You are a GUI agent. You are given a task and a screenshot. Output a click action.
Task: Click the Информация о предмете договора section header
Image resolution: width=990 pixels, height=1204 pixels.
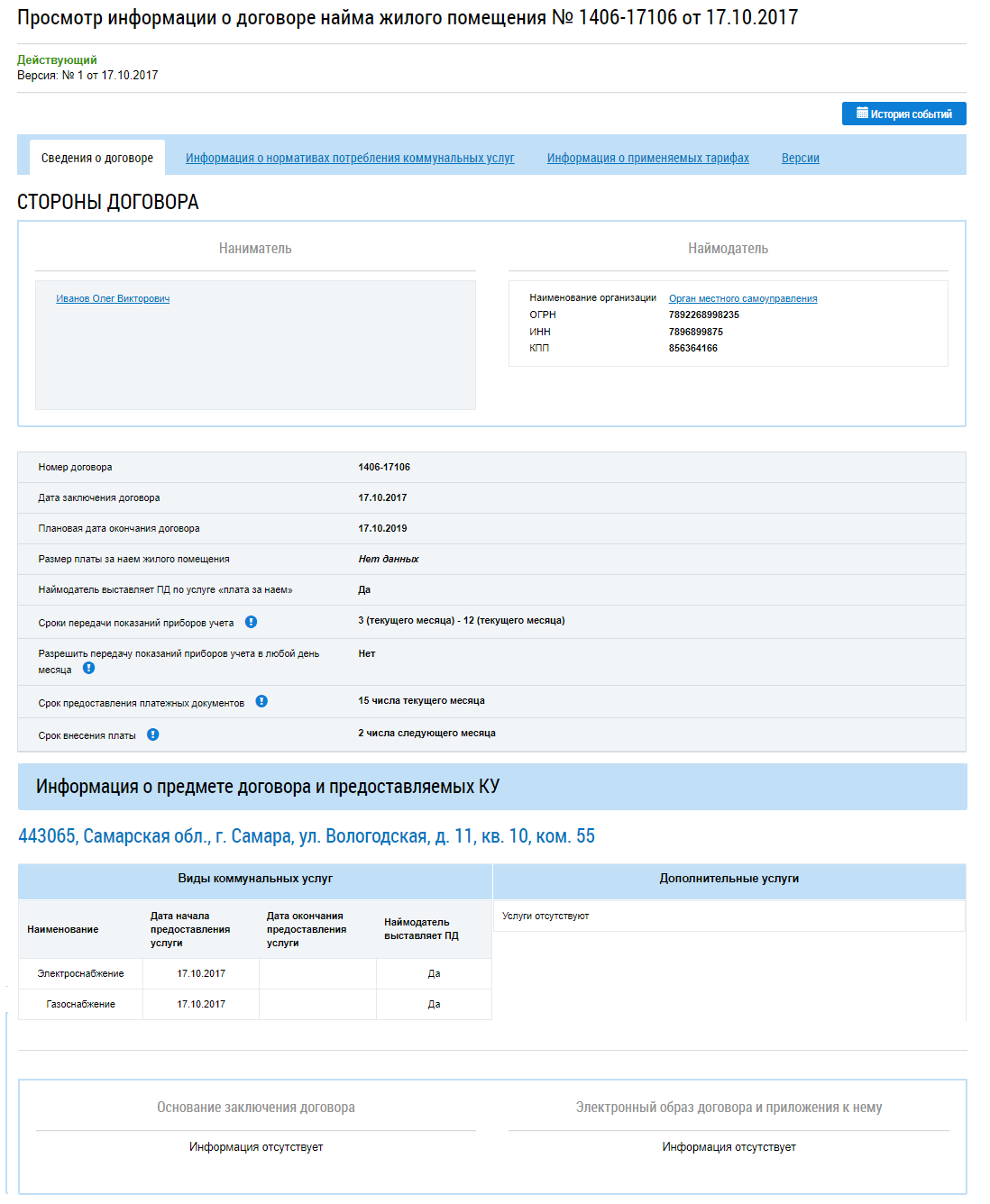tap(268, 787)
